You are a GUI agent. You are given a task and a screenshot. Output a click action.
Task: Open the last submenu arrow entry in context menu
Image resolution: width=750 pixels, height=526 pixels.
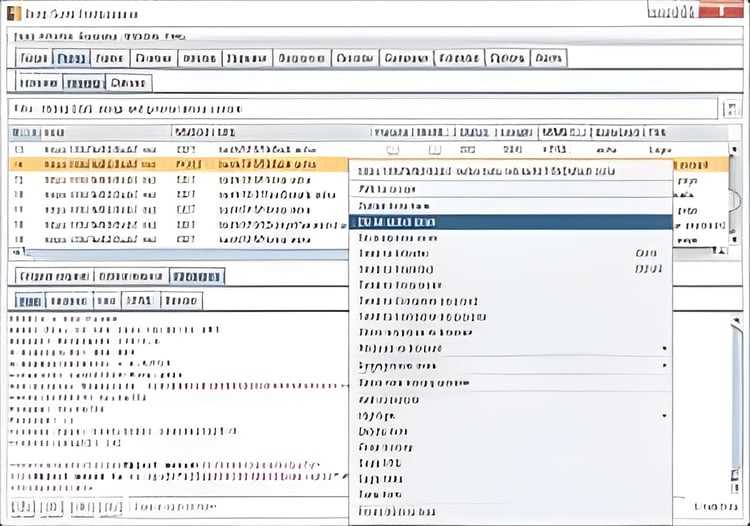511,416
